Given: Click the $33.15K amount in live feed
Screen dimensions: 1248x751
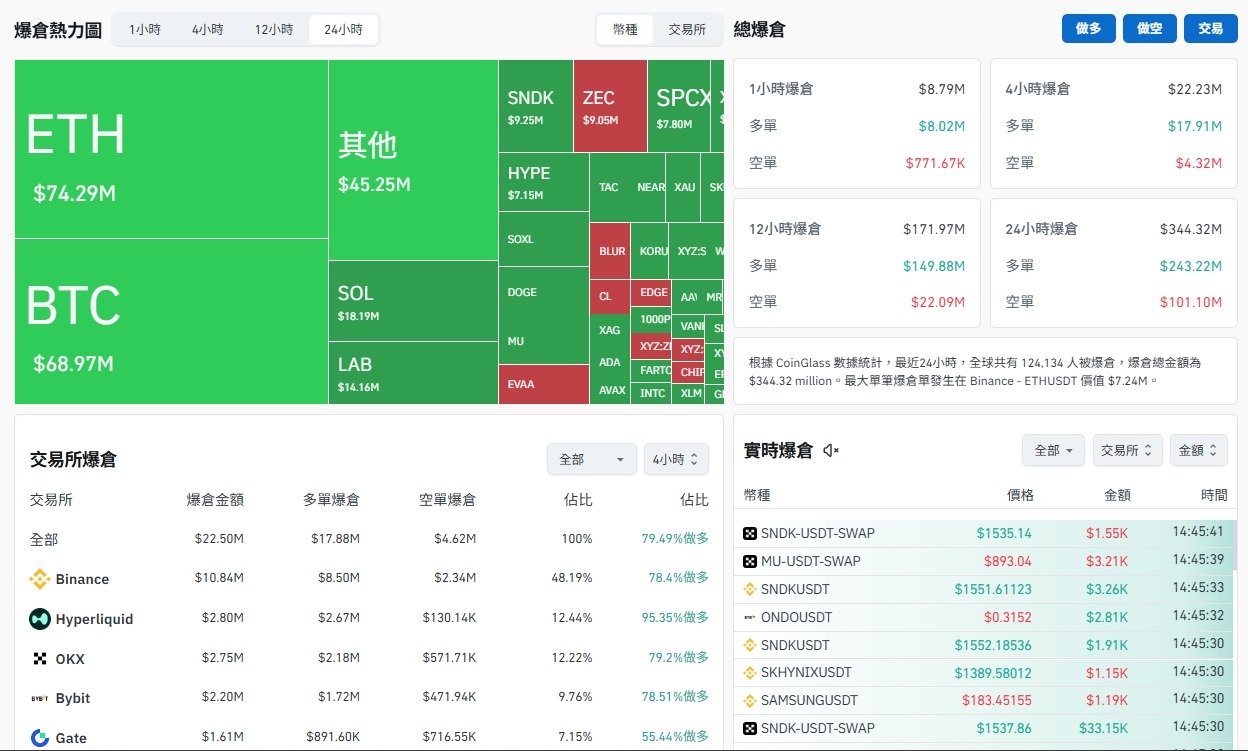Looking at the screenshot, I should 1103,728.
